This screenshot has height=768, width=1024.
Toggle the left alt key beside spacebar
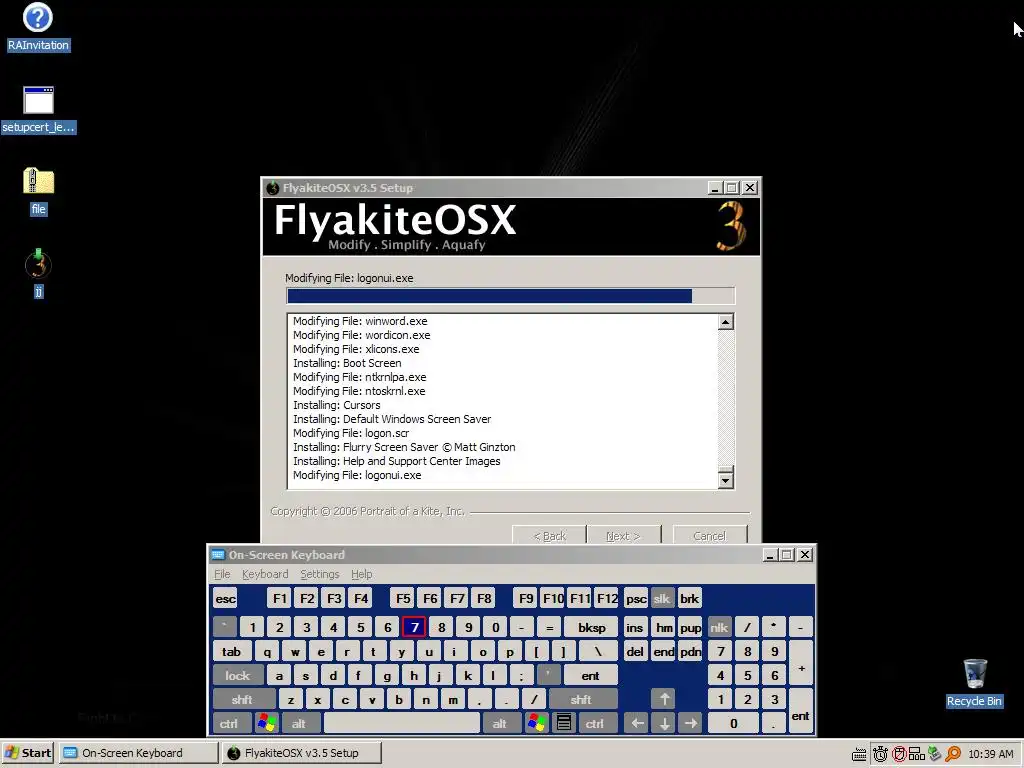pos(300,723)
